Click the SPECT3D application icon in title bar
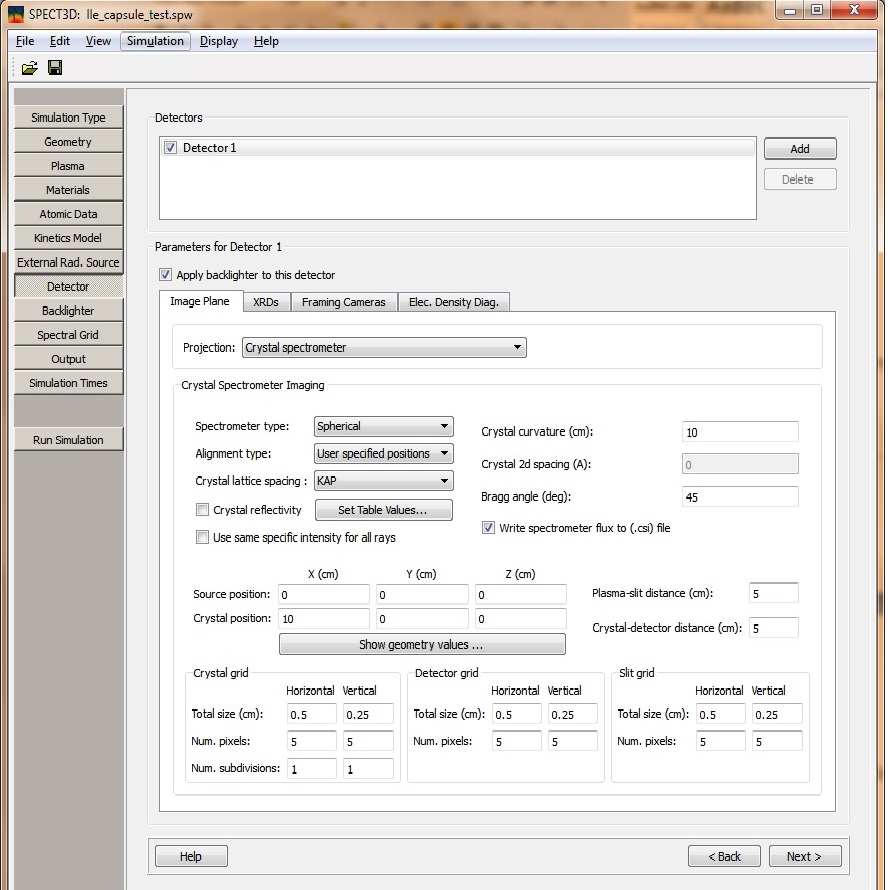Viewport: 888px width, 890px height. tap(16, 12)
